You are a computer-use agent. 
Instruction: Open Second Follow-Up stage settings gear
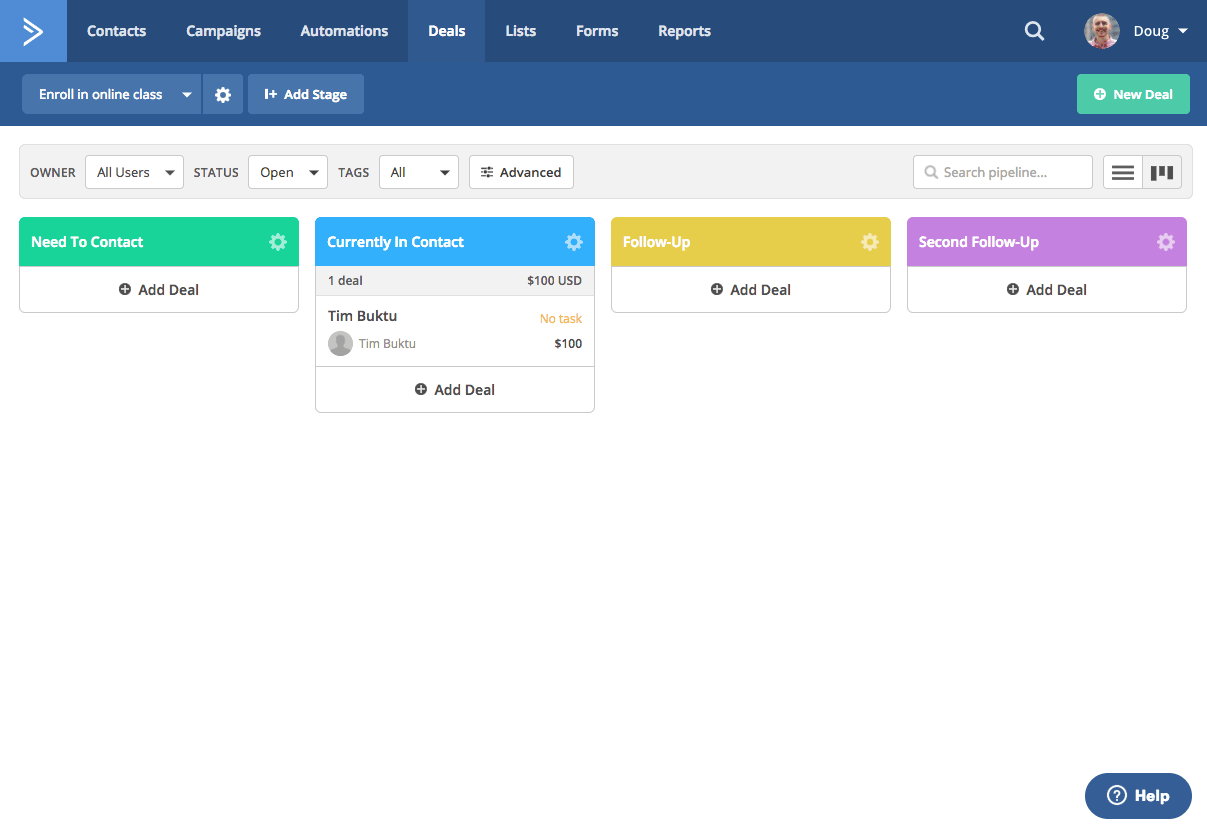[x=1166, y=242]
